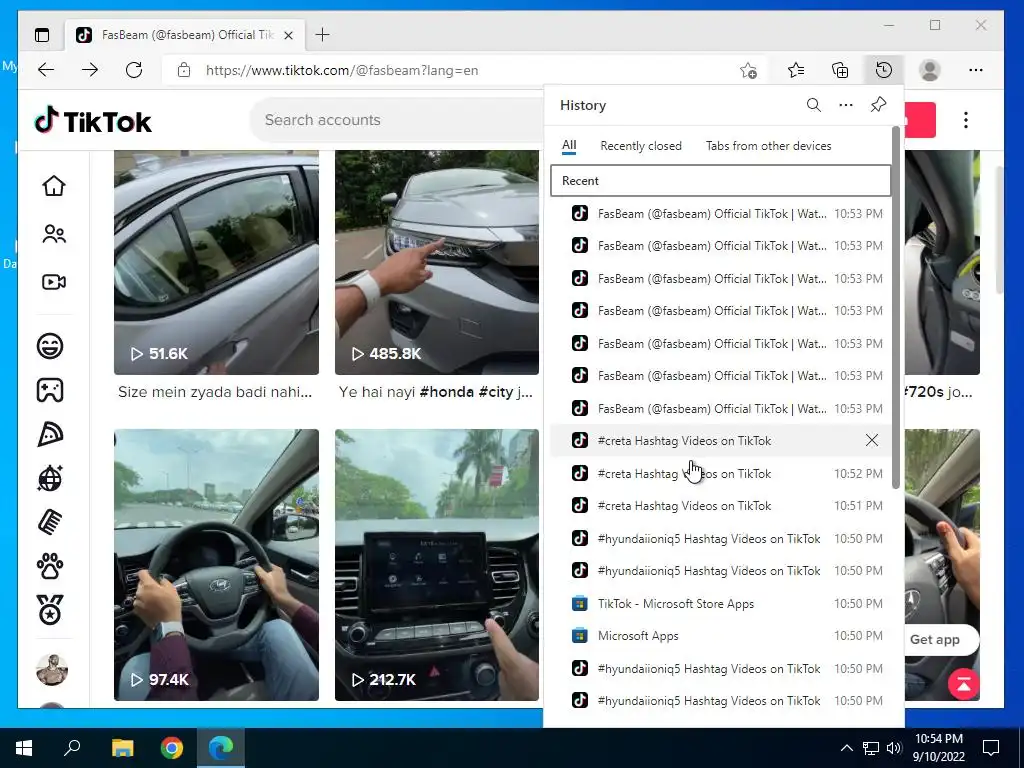The height and width of the screenshot is (768, 1024).
Task: Open #creta Hashtag Videos entry at 10:52 PM
Action: click(x=720, y=473)
